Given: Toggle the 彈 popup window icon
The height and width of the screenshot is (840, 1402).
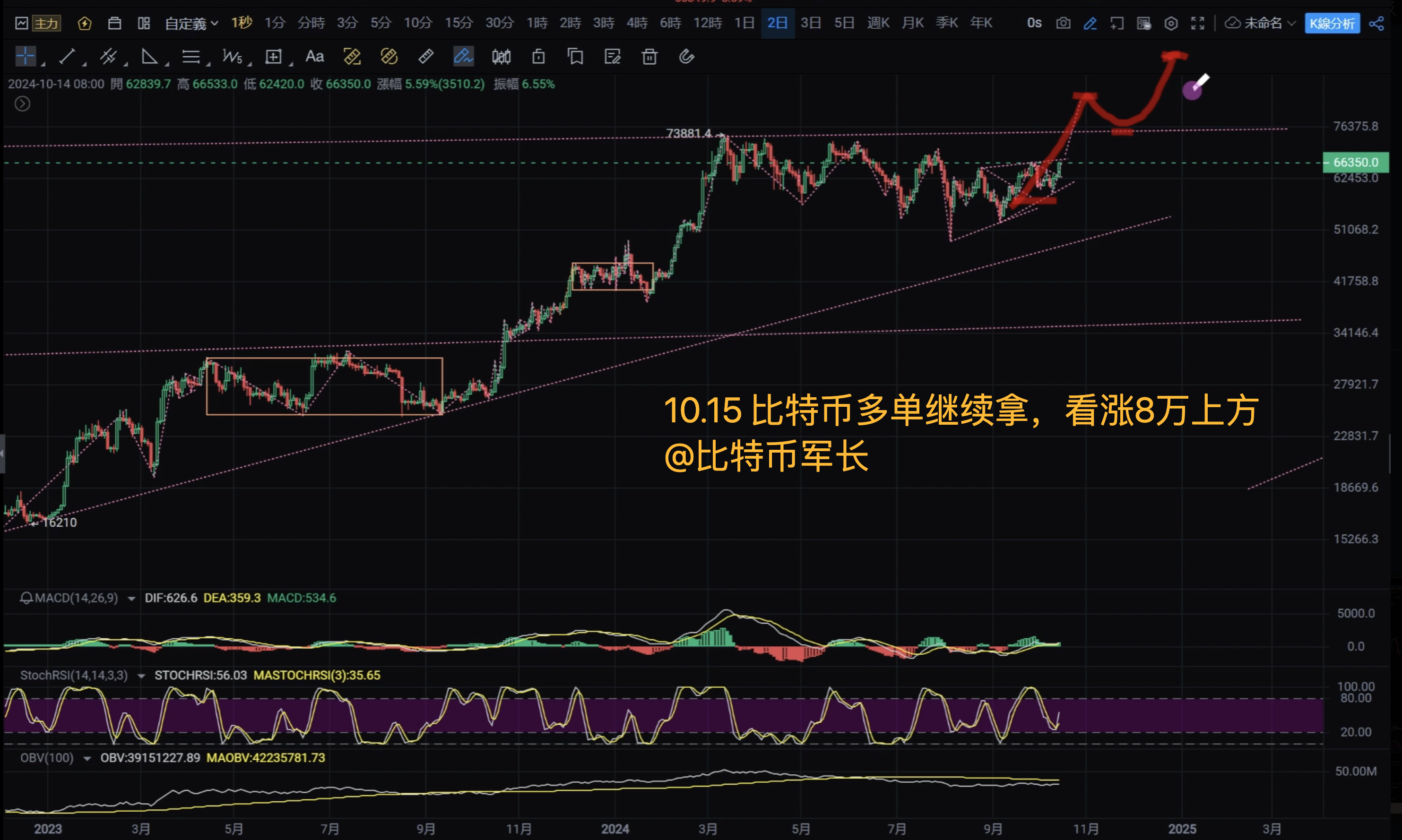Looking at the screenshot, I should click(1144, 23).
